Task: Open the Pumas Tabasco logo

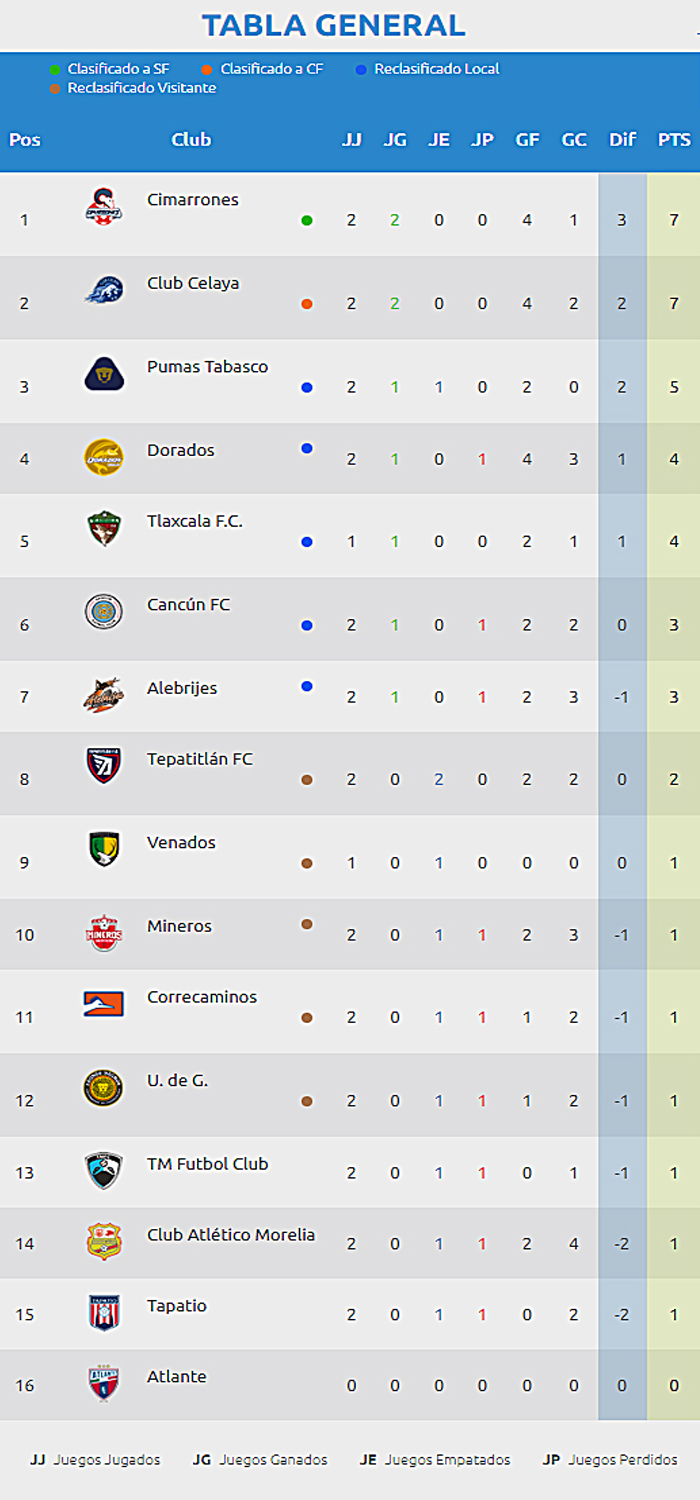Action: coord(103,373)
